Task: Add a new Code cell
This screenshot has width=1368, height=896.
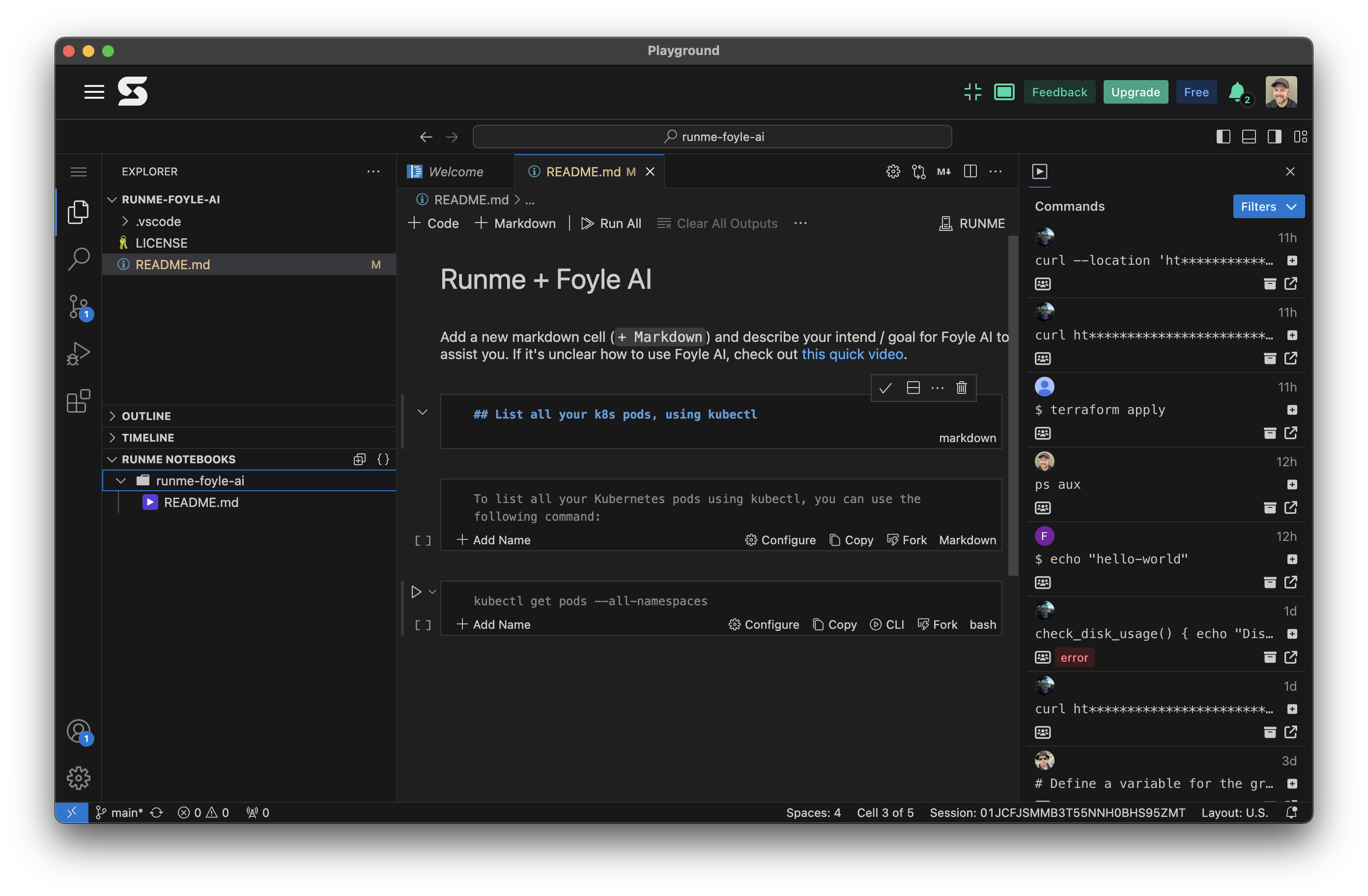Action: (433, 224)
